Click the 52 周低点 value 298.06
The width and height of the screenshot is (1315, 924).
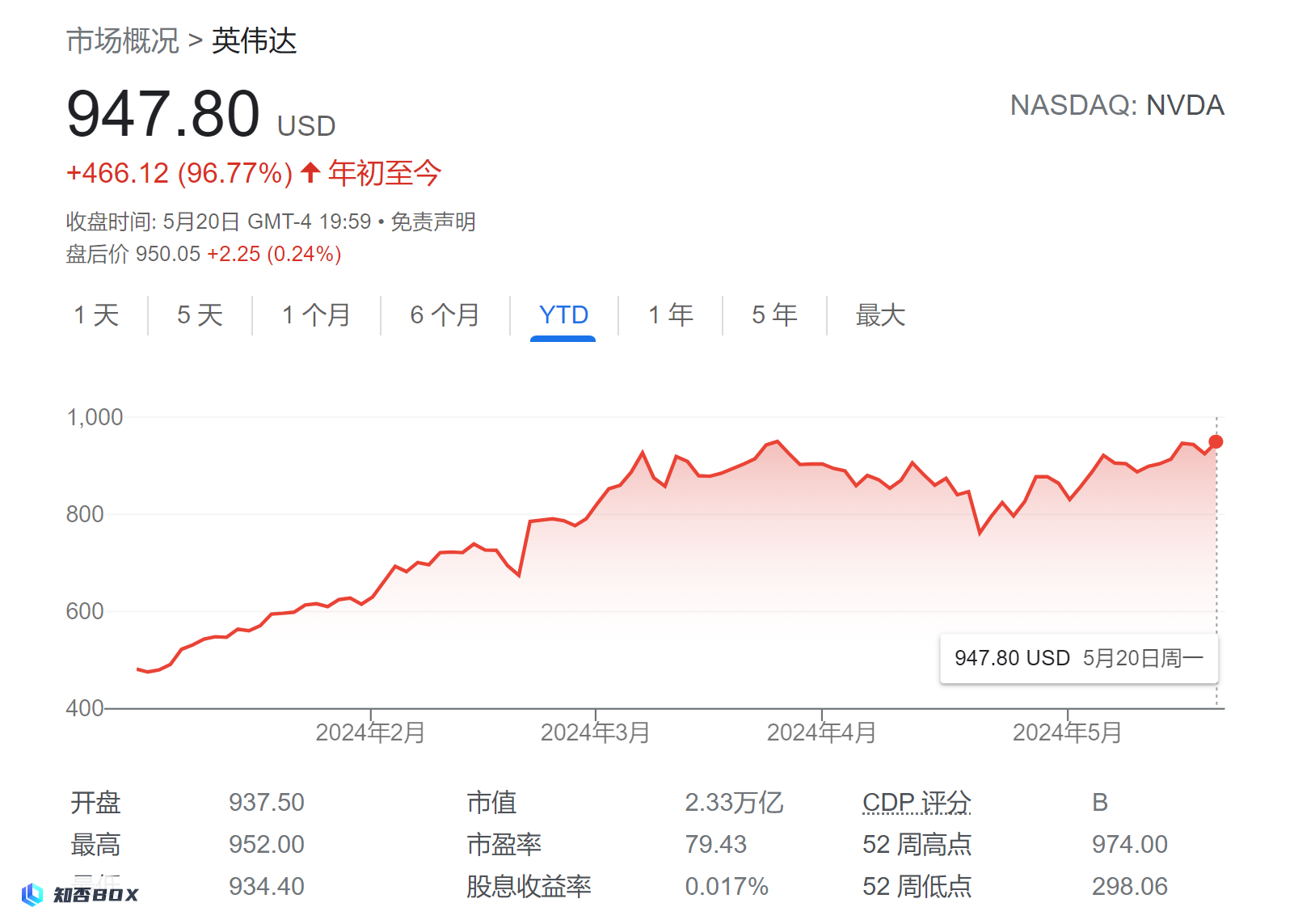(1130, 886)
